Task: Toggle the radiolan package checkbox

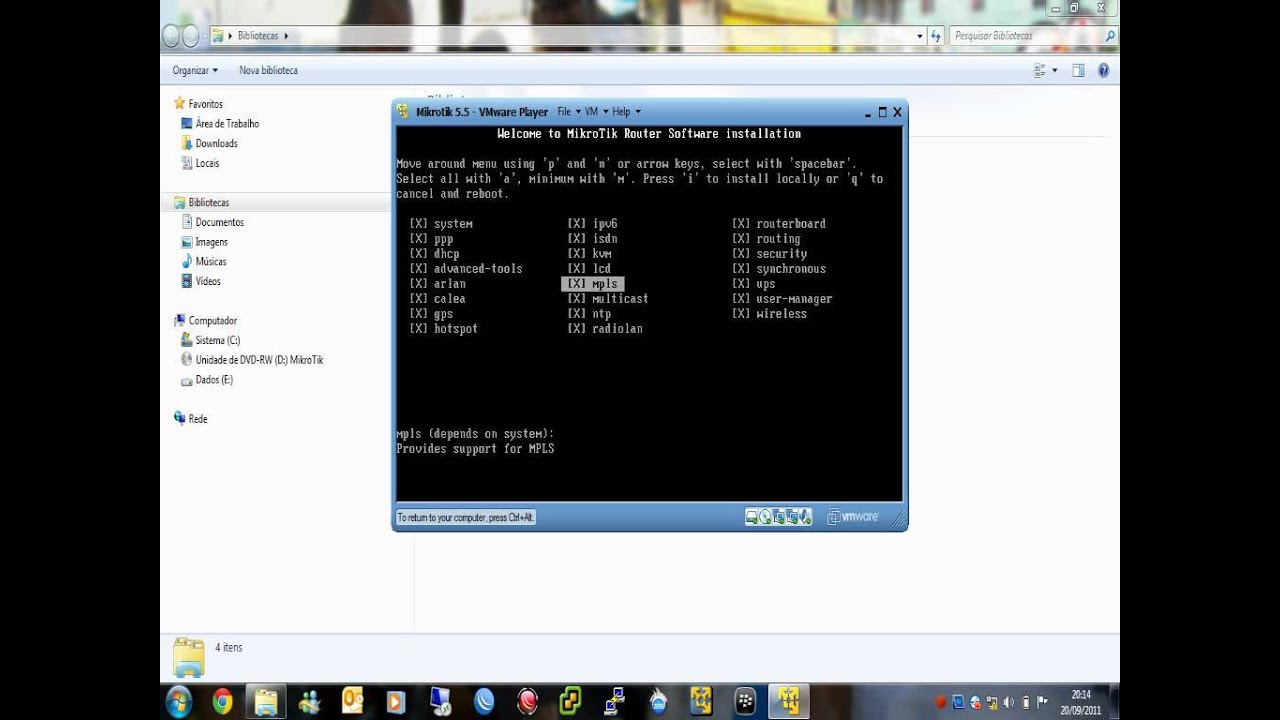Action: tap(576, 329)
